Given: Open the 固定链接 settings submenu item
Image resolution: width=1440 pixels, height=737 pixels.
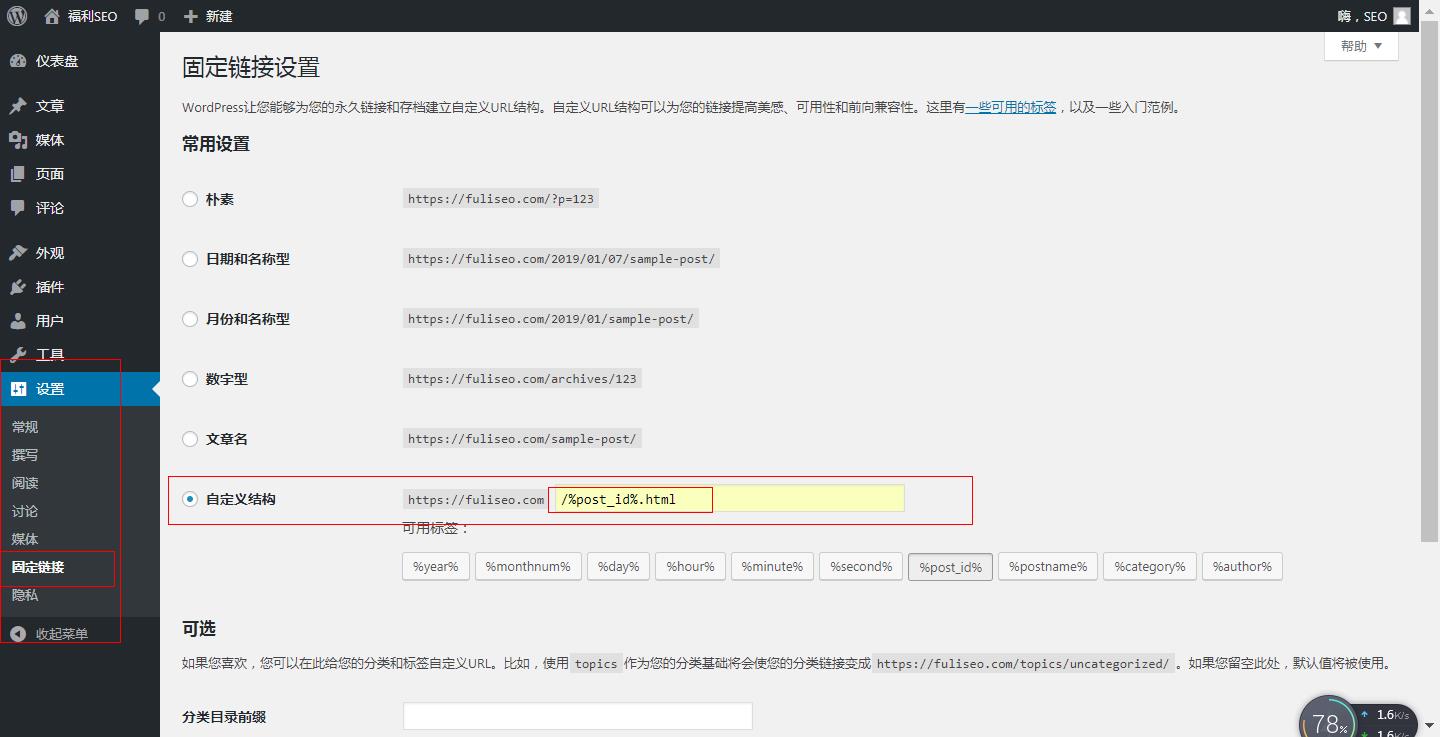Looking at the screenshot, I should (38, 567).
